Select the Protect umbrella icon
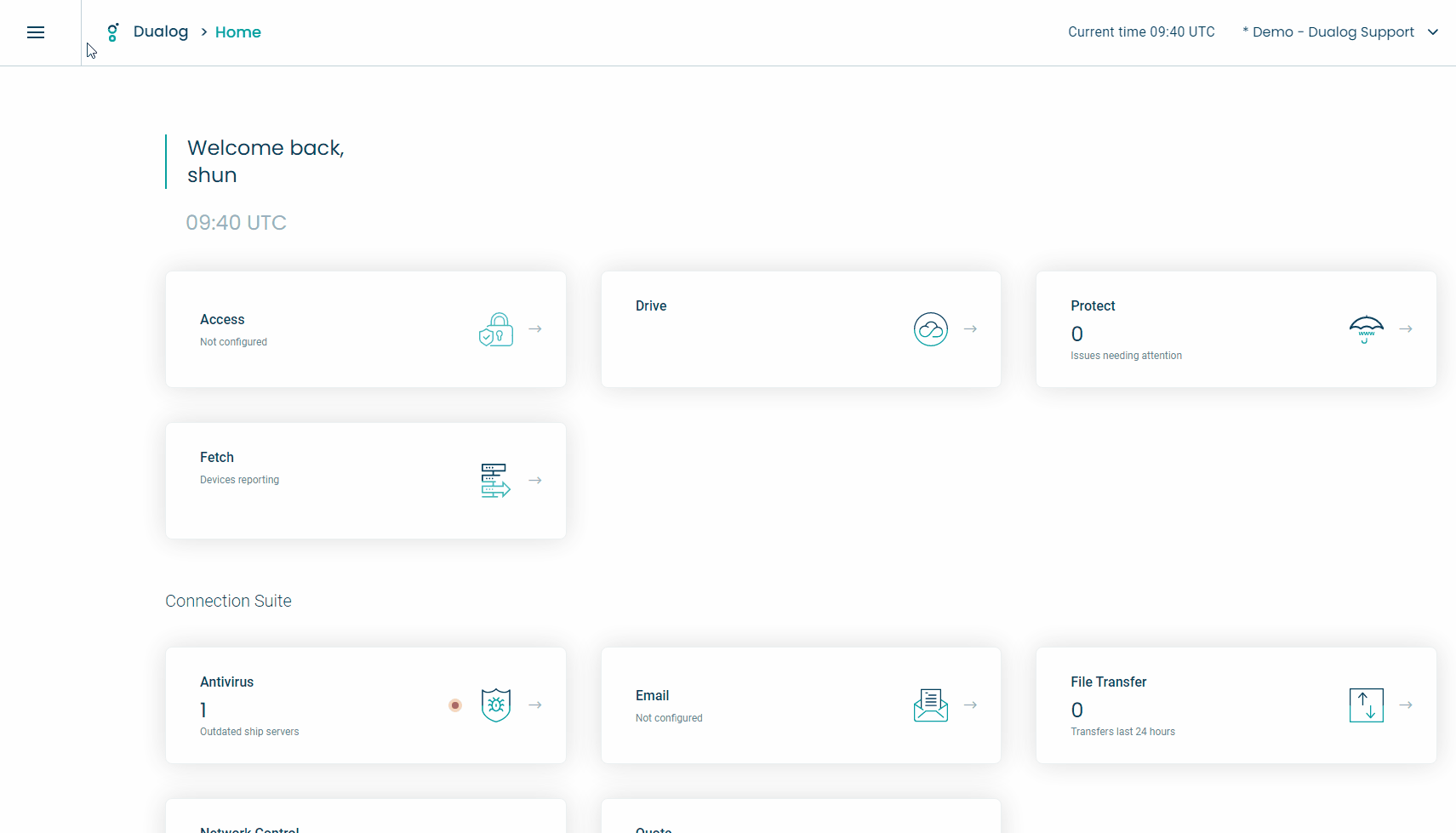Image resolution: width=1456 pixels, height=833 pixels. (1367, 329)
